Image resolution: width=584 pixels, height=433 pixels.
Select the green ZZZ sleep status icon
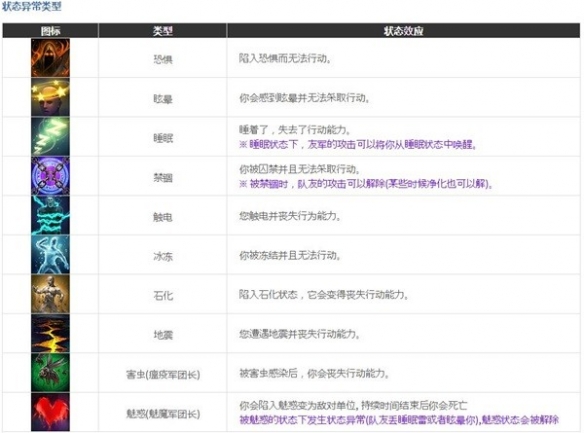[x=50, y=137]
